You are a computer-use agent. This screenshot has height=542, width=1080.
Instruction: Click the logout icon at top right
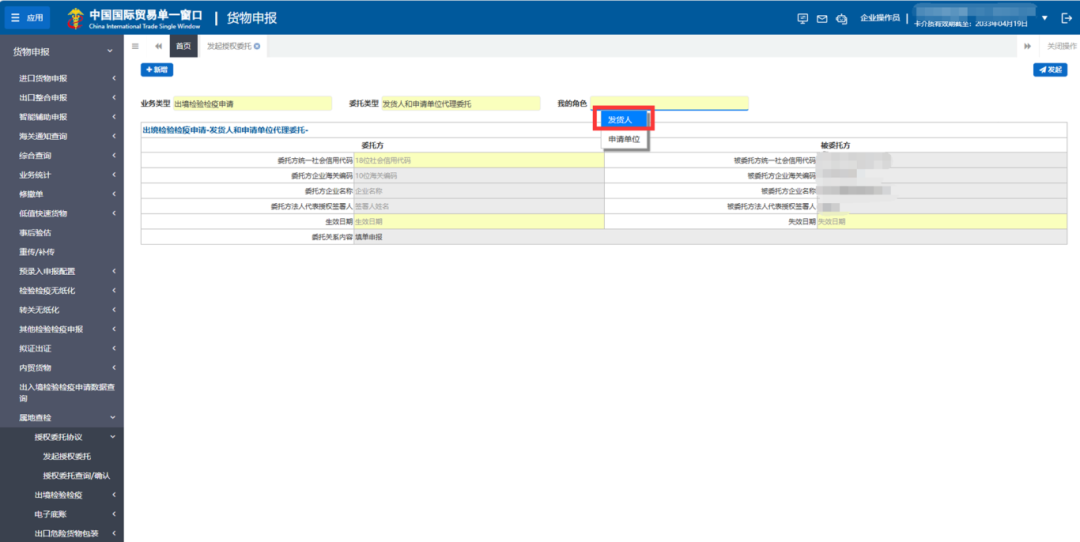pos(1065,18)
